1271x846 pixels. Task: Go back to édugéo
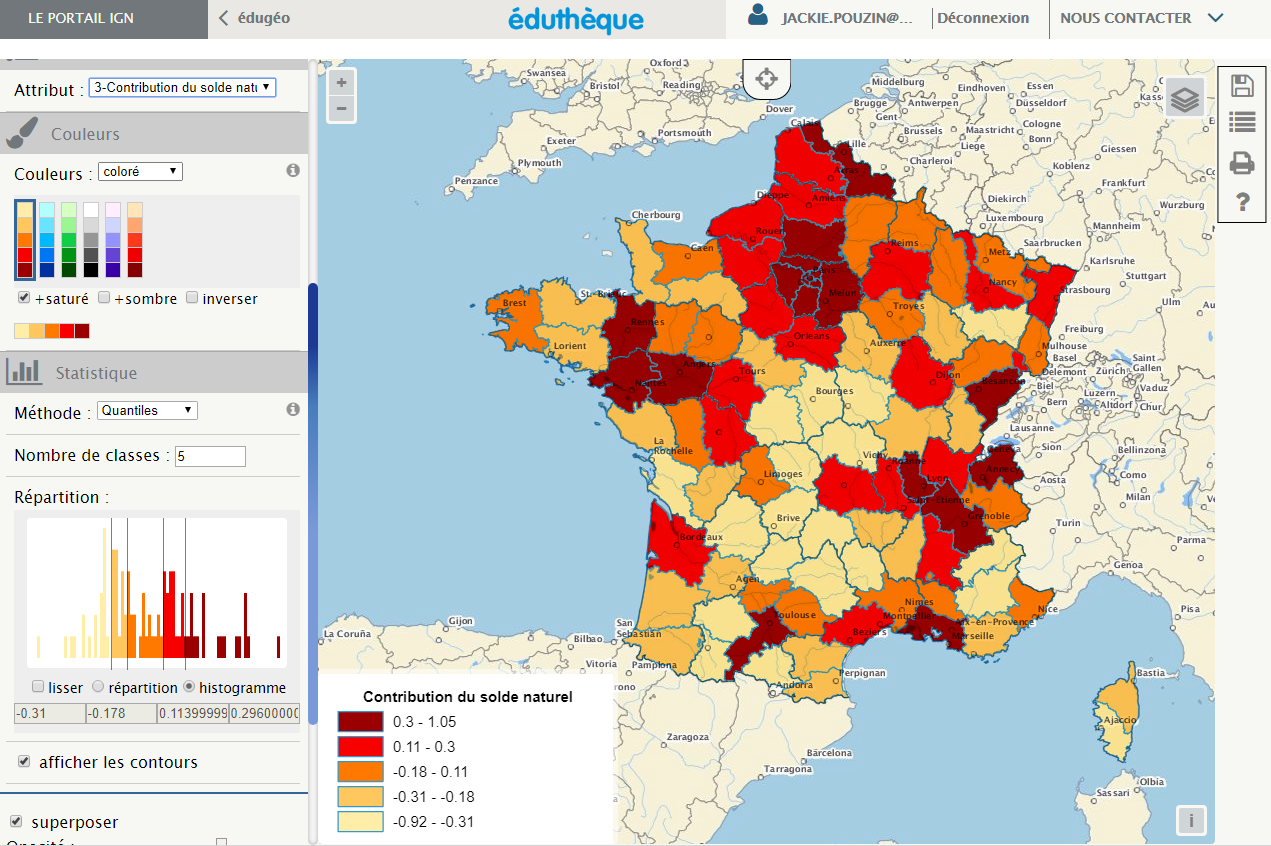click(254, 18)
